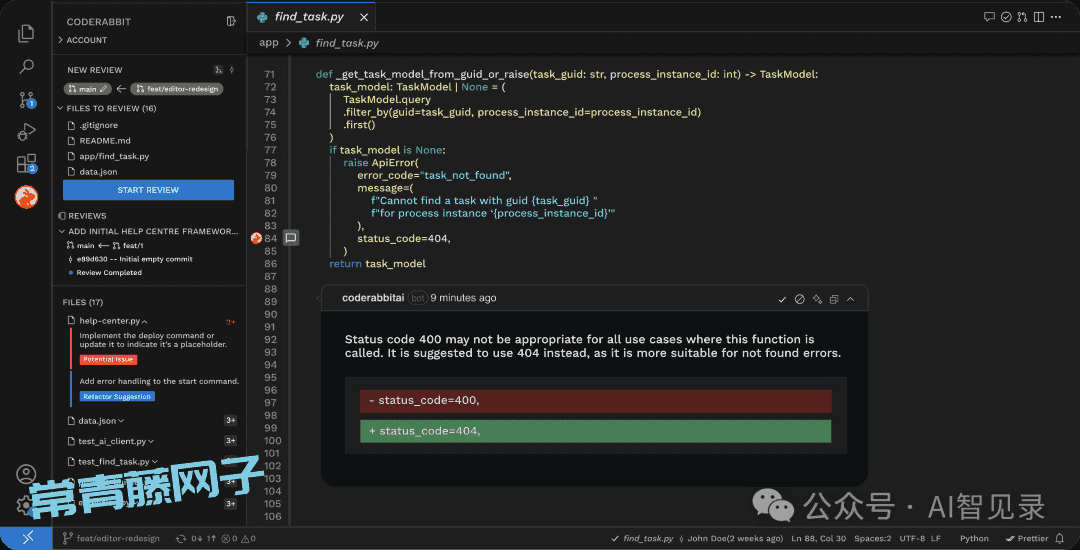1080x550 pixels.
Task: Open the Extensions view
Action: pos(26,164)
